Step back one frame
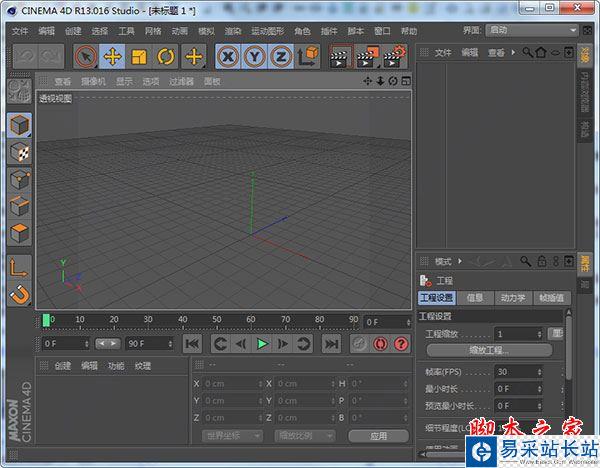Image resolution: width=600 pixels, height=468 pixels. tap(241, 344)
